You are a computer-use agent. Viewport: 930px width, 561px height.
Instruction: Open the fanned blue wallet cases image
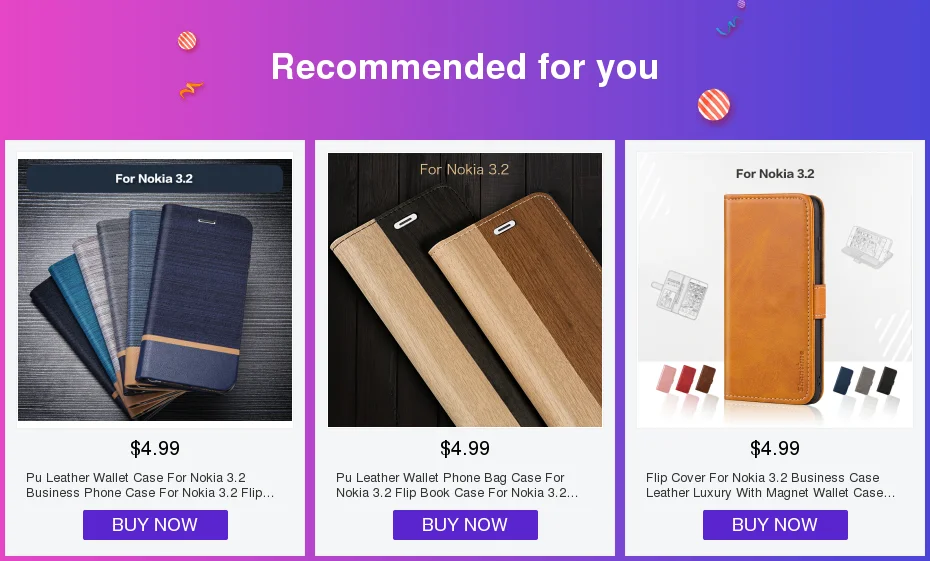pos(155,290)
